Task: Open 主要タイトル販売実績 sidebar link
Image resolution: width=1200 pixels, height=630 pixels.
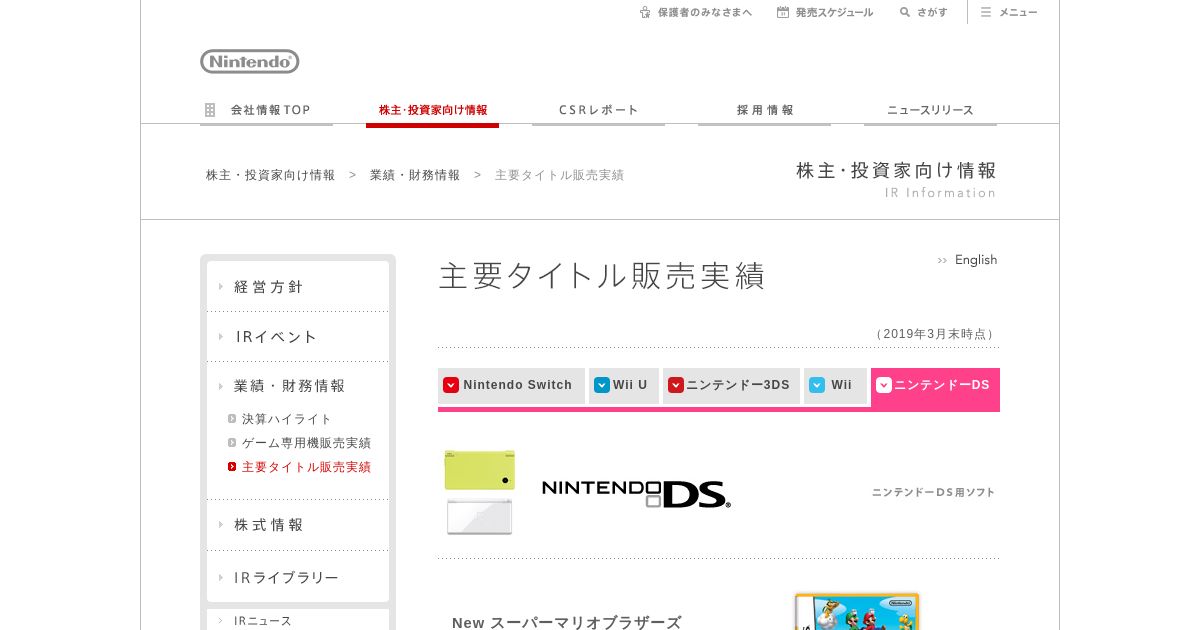Action: (299, 467)
